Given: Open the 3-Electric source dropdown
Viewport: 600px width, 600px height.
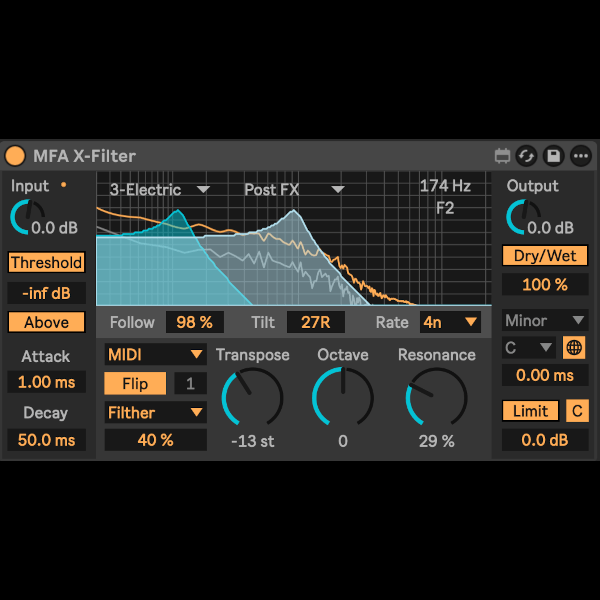Looking at the screenshot, I should (x=160, y=189).
